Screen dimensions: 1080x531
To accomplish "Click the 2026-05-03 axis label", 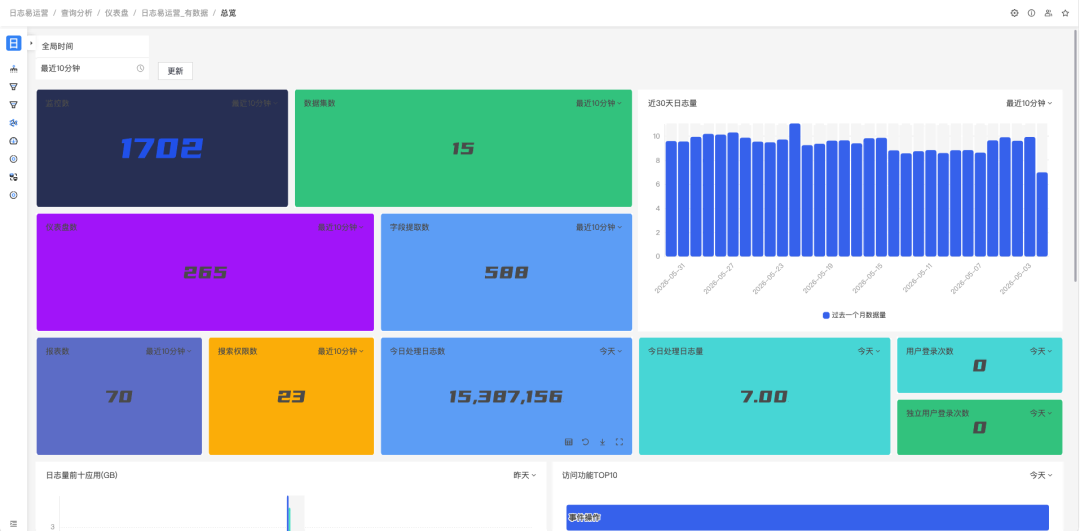I will (1014, 279).
